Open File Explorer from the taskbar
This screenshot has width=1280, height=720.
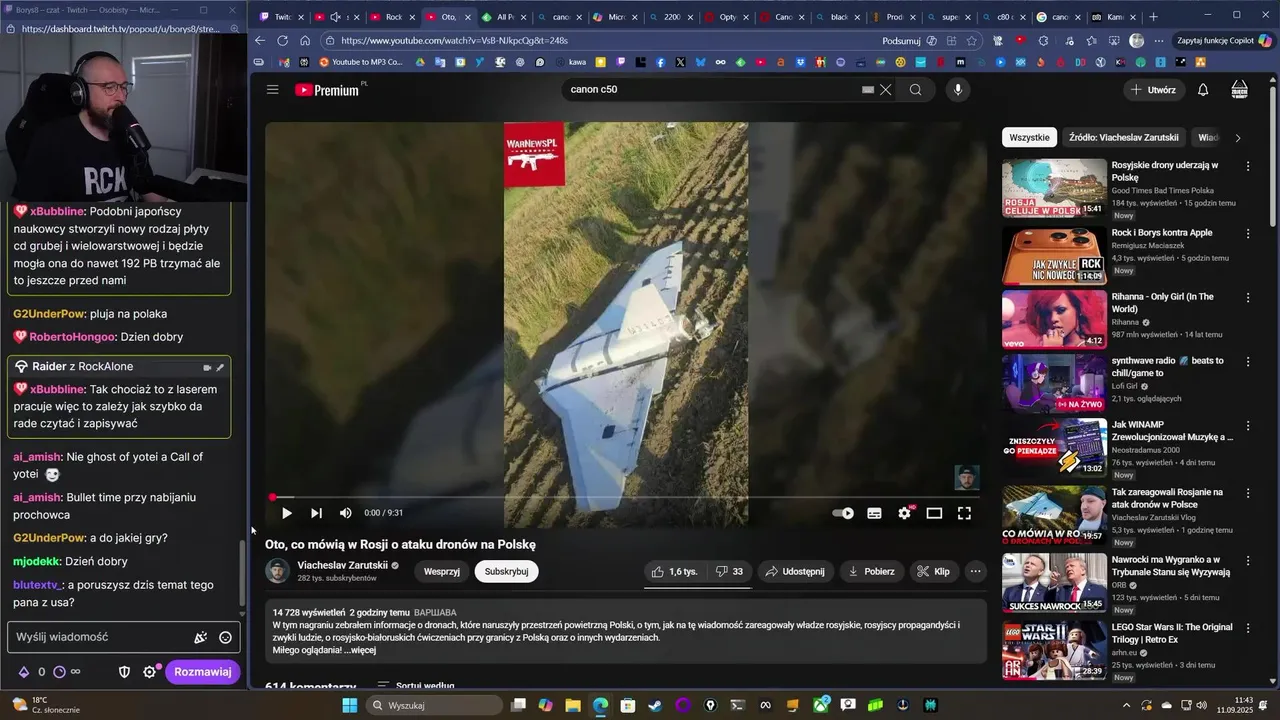click(x=573, y=705)
